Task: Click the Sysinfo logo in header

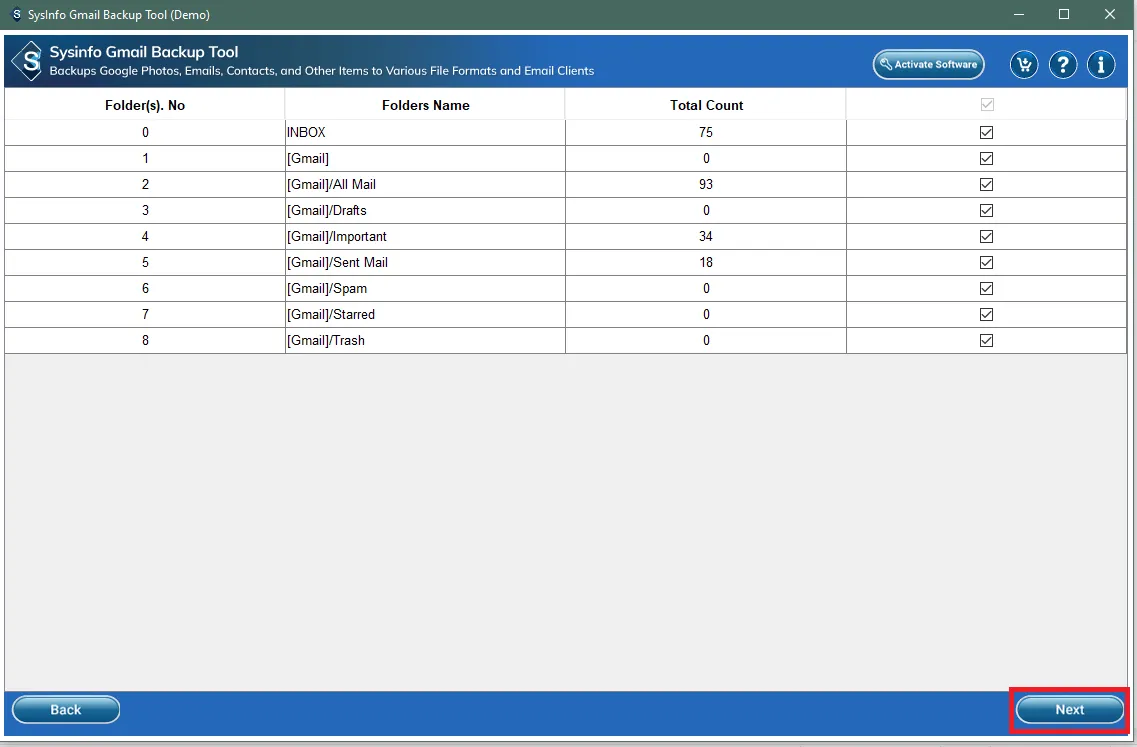Action: click(29, 61)
